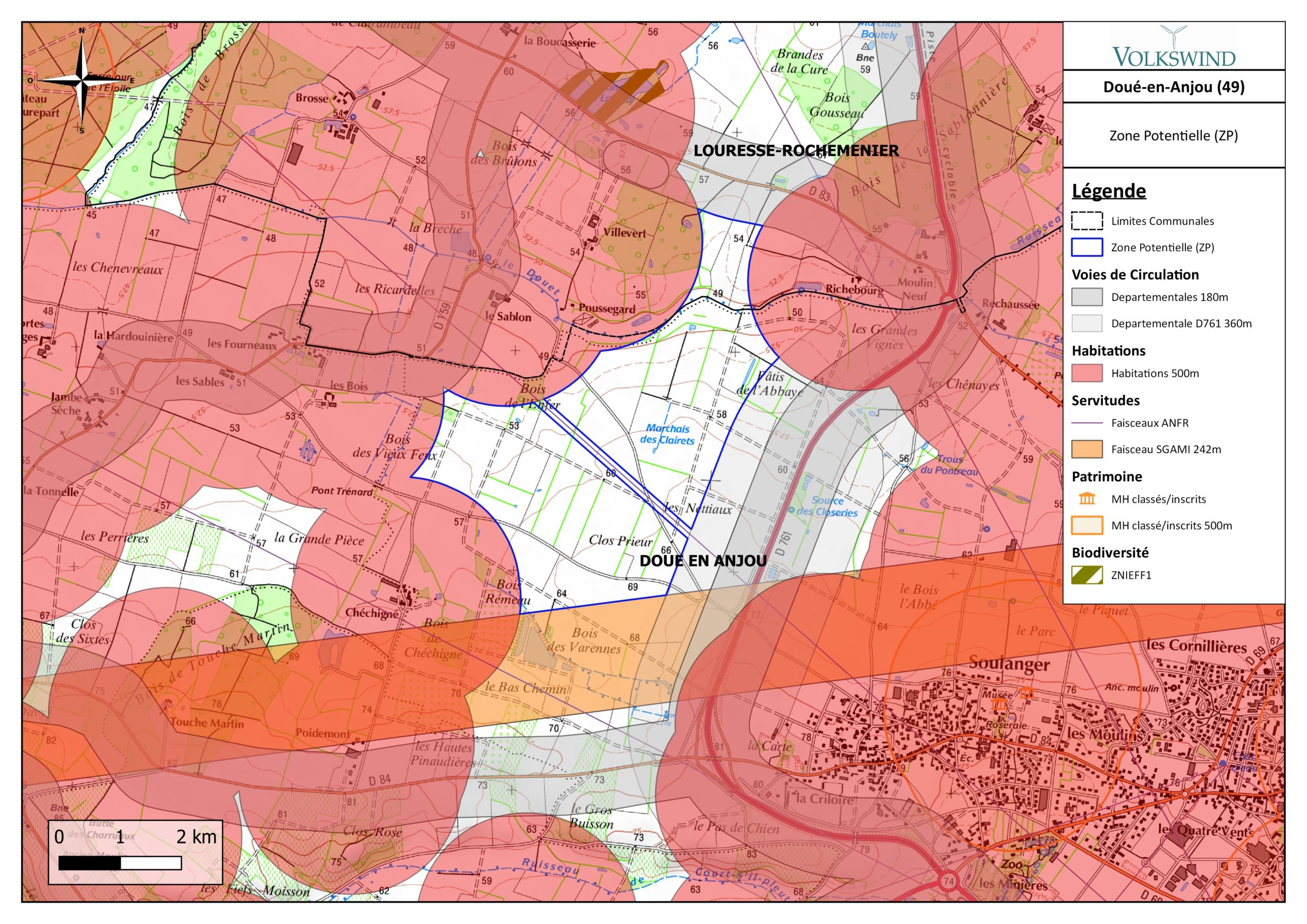Click the Faisceaux ANFR purple line symbol
This screenshot has width=1307, height=924.
pyautogui.click(x=1087, y=423)
